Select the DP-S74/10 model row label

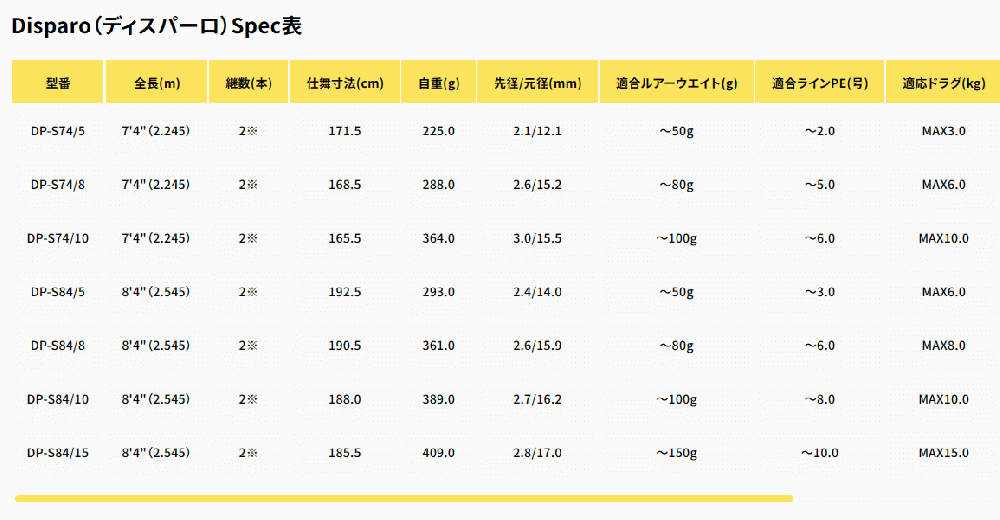click(58, 238)
